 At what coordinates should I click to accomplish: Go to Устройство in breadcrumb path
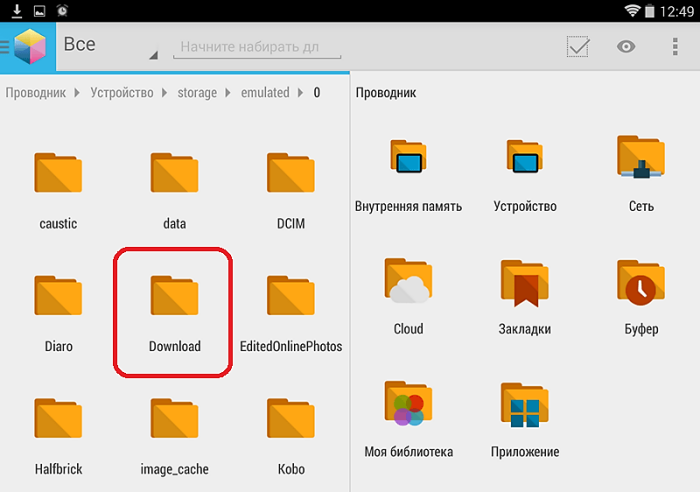pyautogui.click(x=122, y=92)
